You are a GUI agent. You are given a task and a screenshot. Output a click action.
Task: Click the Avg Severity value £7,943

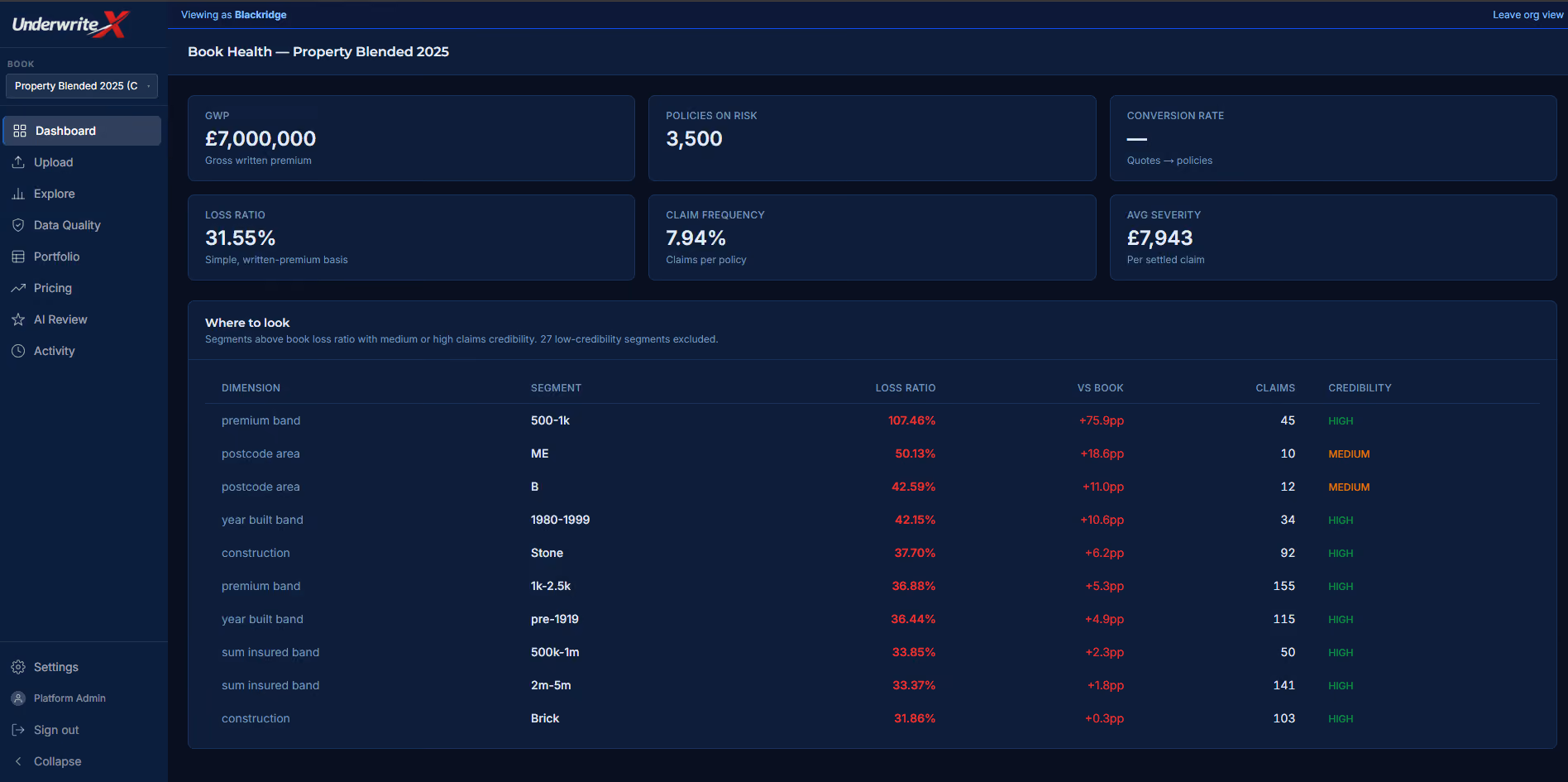tap(1159, 238)
